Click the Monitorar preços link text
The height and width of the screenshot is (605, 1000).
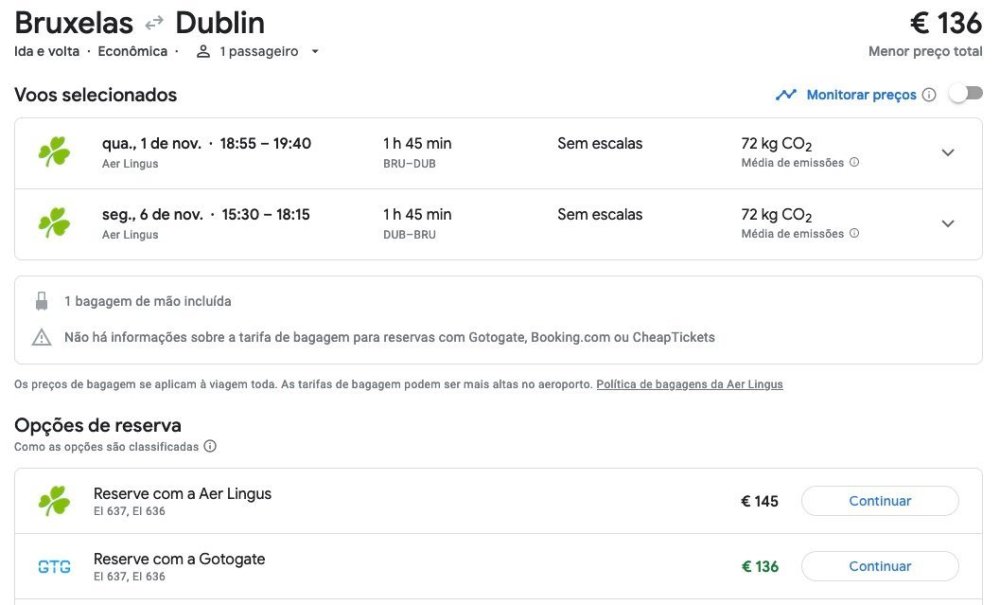861,95
